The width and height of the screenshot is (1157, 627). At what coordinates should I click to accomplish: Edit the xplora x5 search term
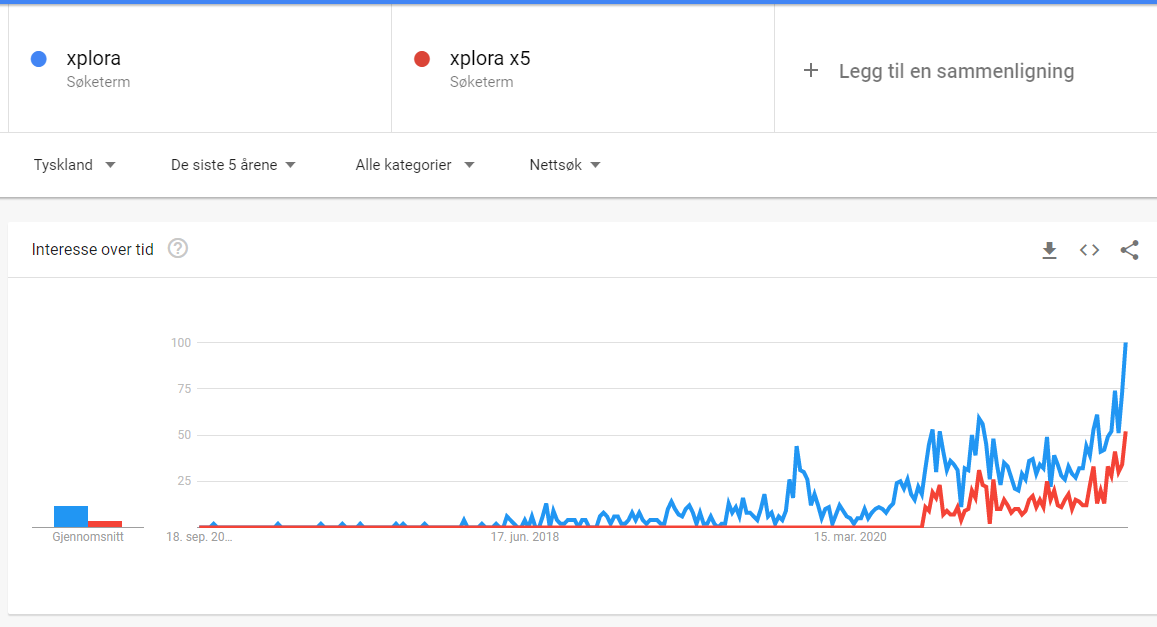490,58
